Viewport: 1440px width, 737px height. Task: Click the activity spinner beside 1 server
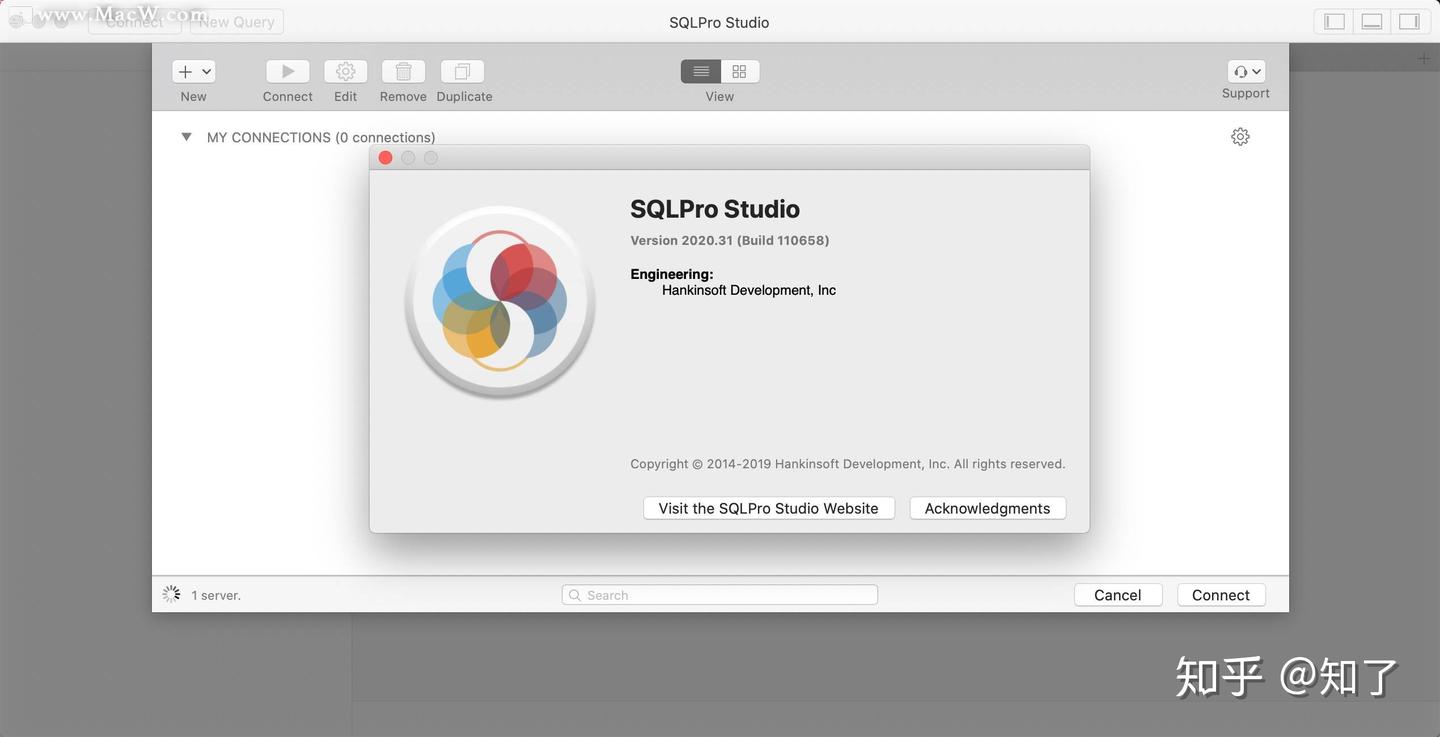[170, 593]
